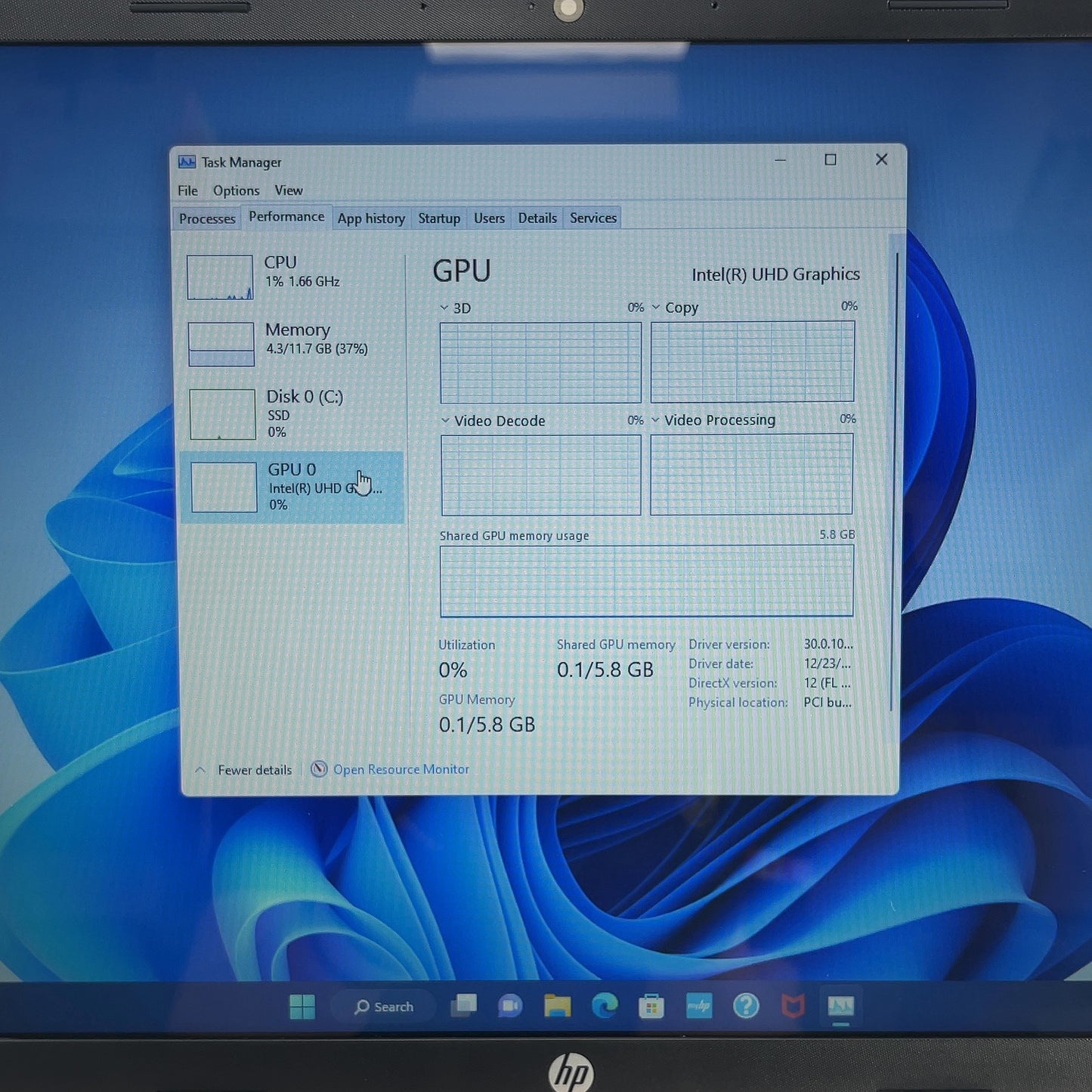The width and height of the screenshot is (1092, 1092).
Task: Click the Physical location PCI bu... value
Action: (x=828, y=702)
